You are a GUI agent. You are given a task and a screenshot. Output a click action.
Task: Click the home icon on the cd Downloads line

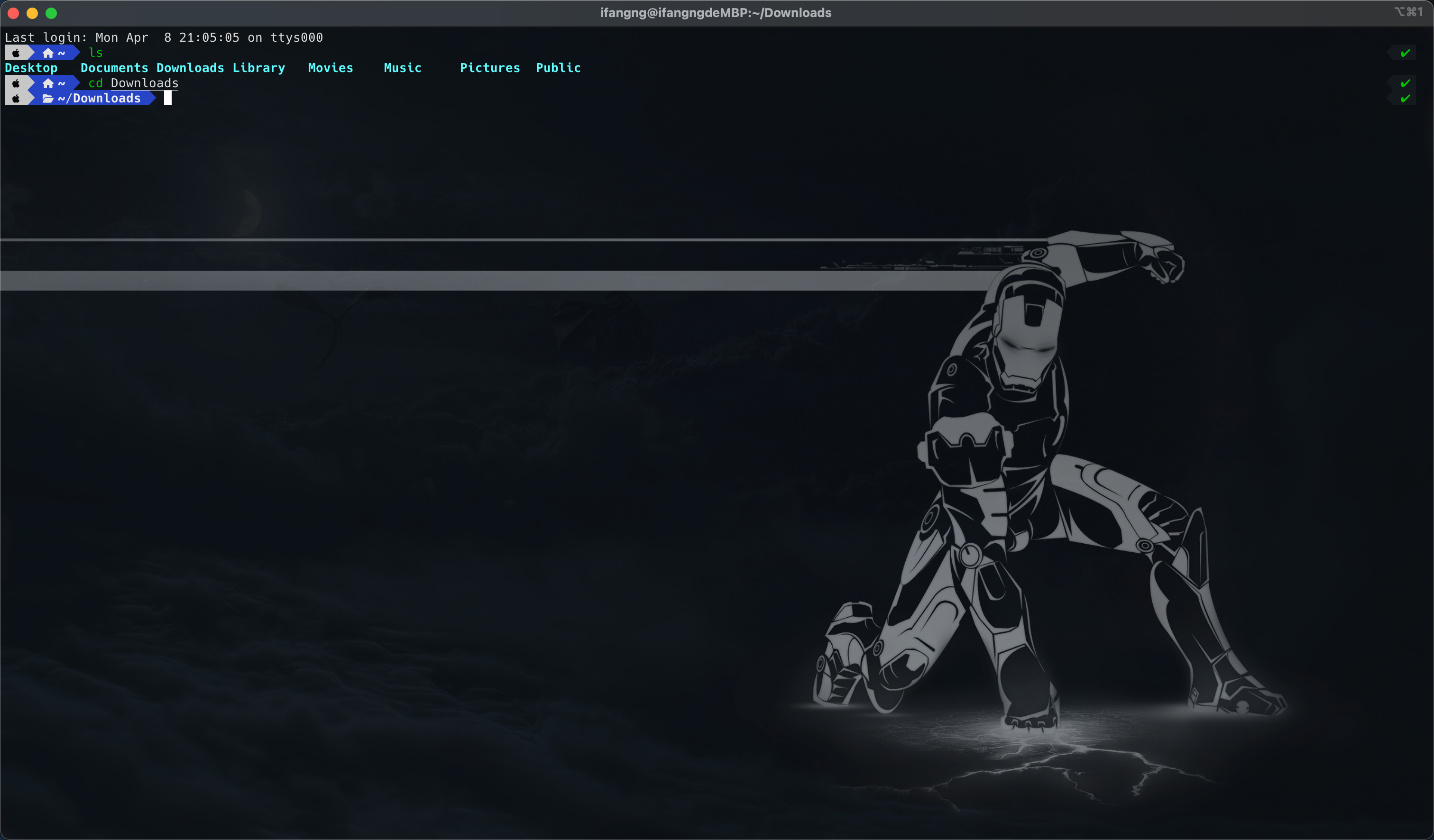pyautogui.click(x=48, y=83)
